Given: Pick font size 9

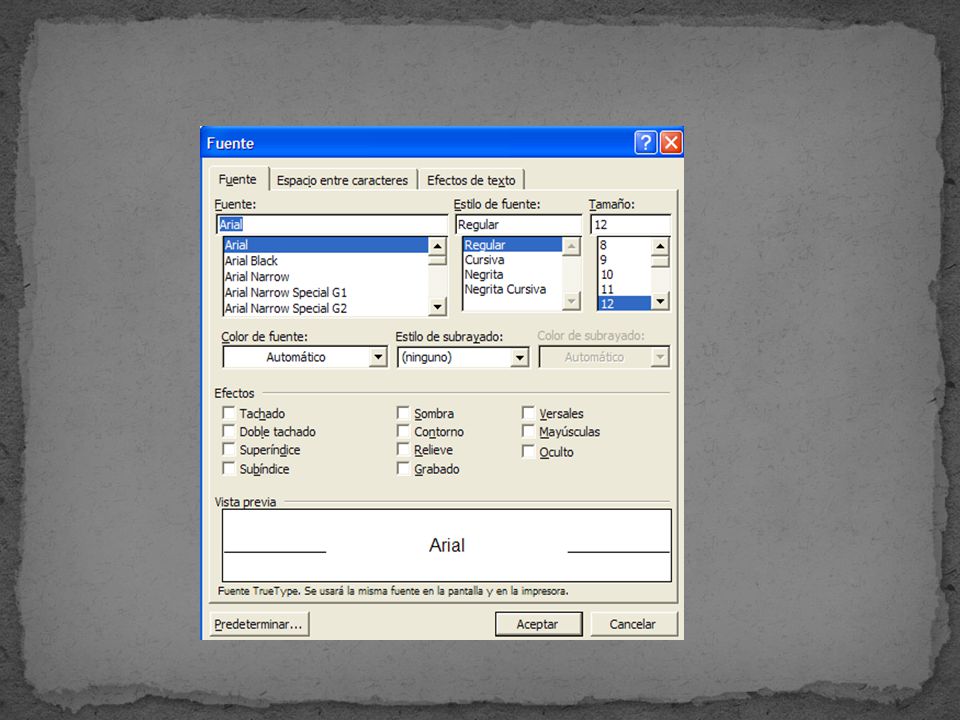Looking at the screenshot, I should [624, 260].
